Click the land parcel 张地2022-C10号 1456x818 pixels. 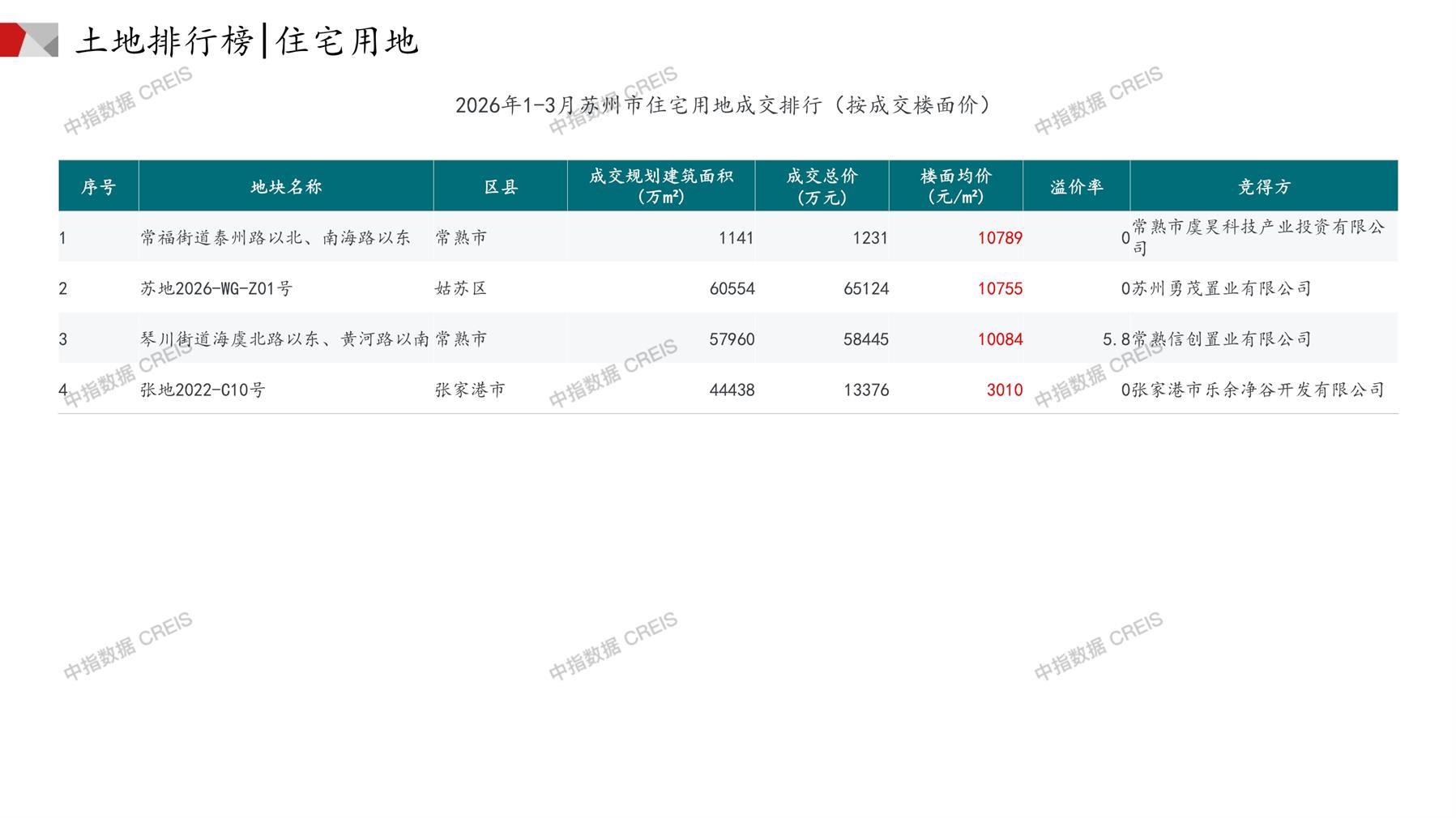(x=203, y=390)
